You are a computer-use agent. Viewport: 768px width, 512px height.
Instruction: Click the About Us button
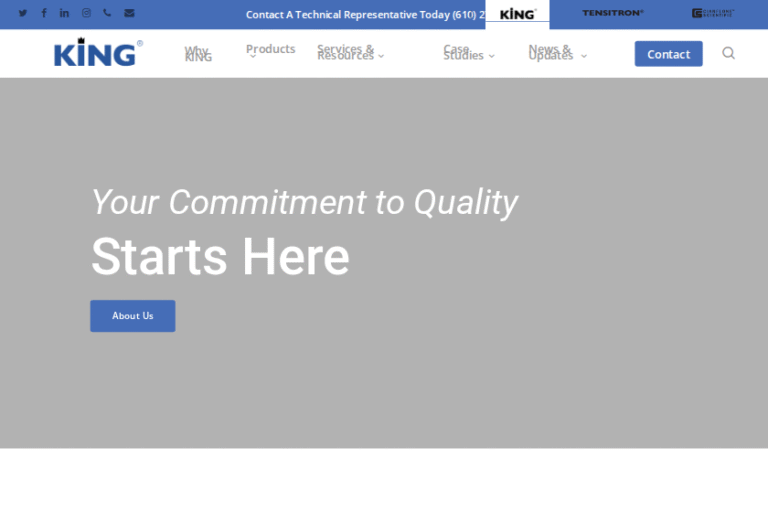point(133,316)
